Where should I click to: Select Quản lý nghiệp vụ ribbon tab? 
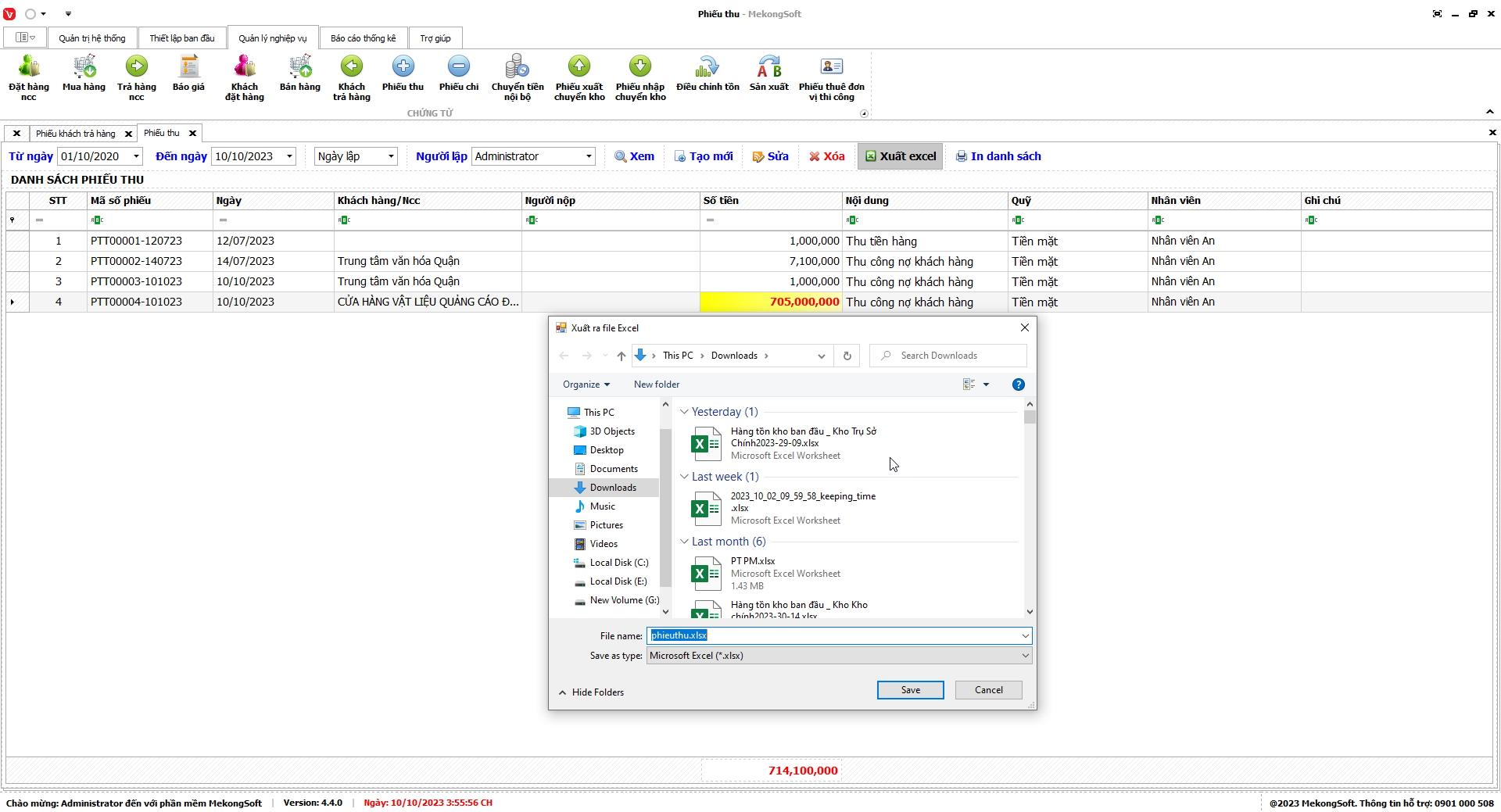point(273,38)
